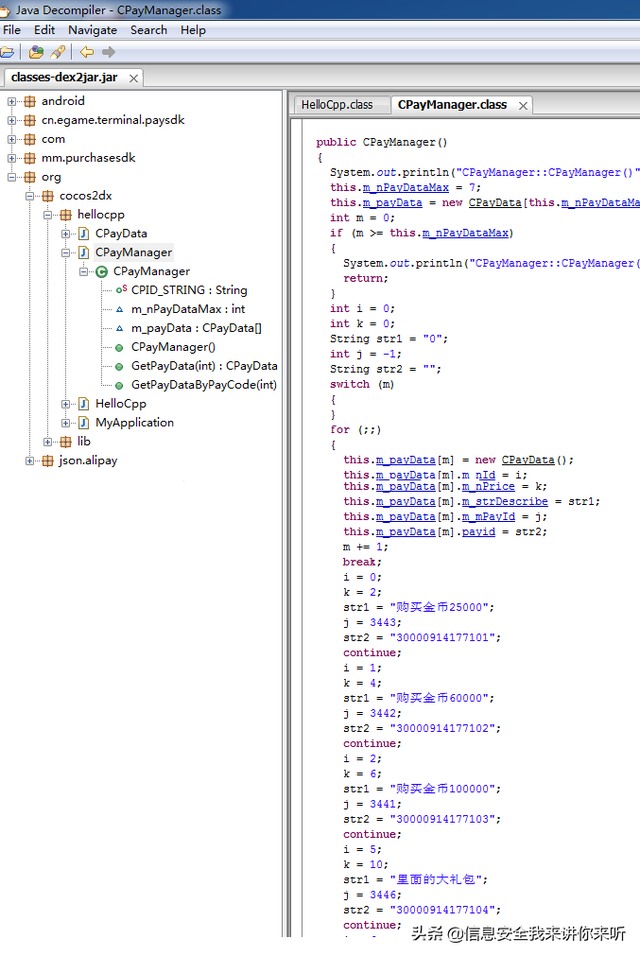
Task: Switch to the HelloCpp.class tab
Action: pos(337,105)
